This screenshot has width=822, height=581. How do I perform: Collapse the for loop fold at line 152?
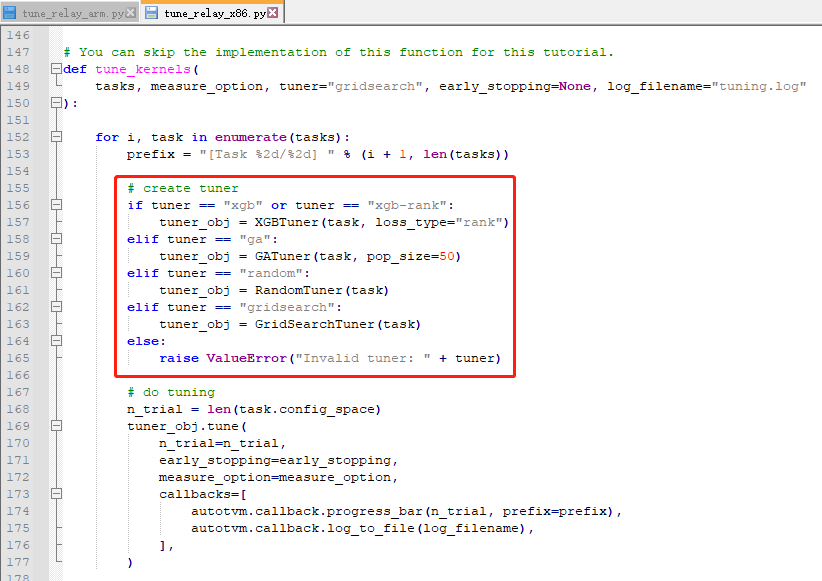point(56,137)
